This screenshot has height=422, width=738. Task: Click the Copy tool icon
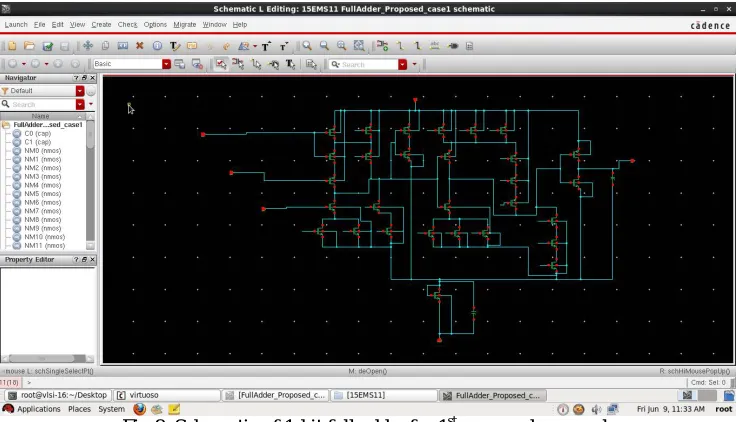tap(105, 46)
